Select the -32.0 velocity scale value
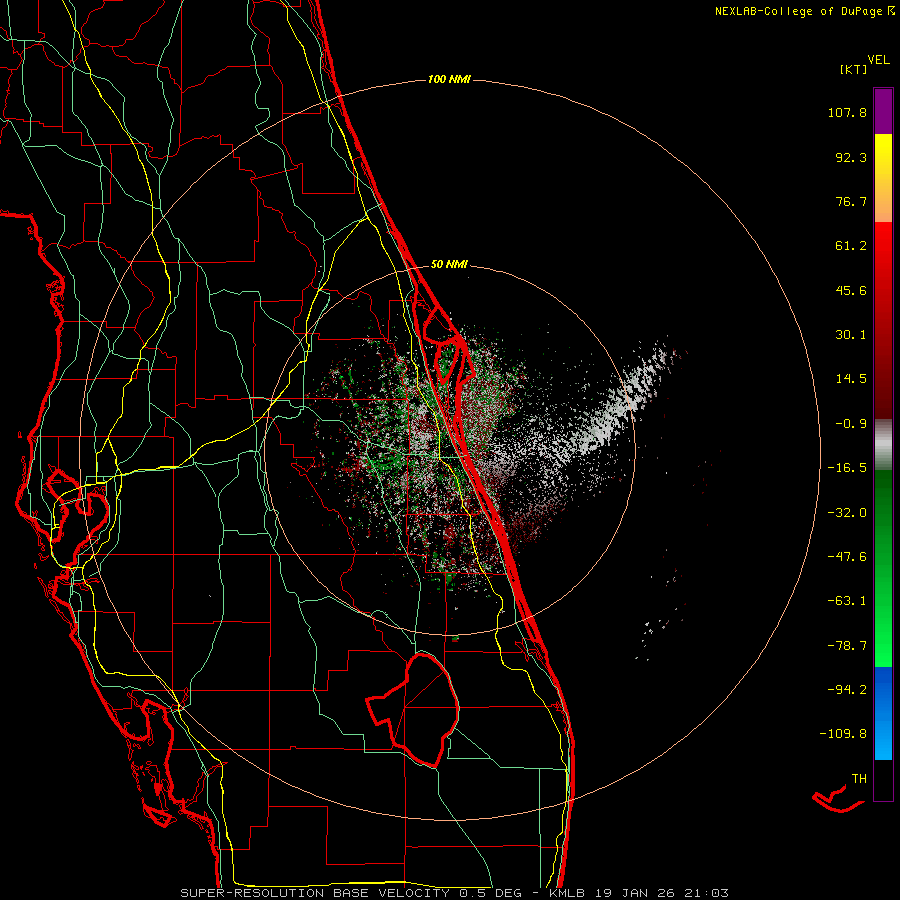The image size is (900, 900). 847,513
